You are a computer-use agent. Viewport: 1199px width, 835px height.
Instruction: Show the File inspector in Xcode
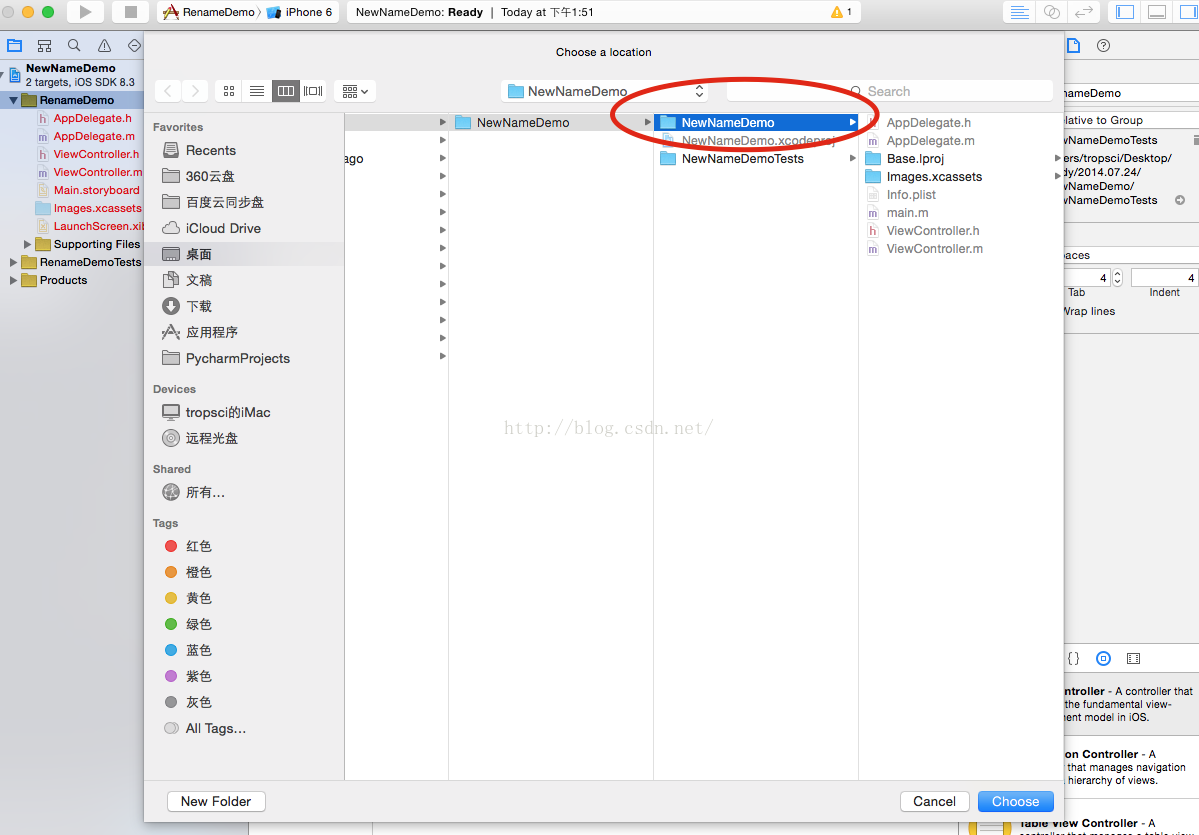pos(1074,46)
